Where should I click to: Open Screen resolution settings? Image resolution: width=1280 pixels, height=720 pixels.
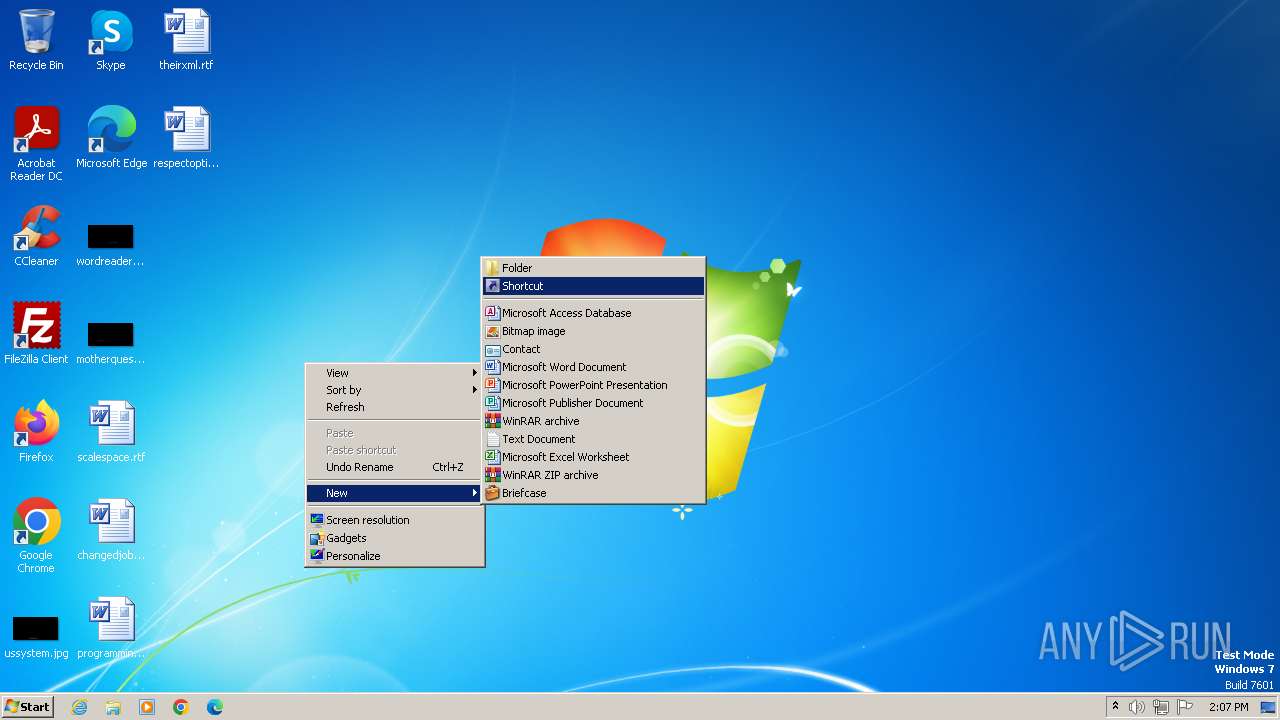(395, 520)
